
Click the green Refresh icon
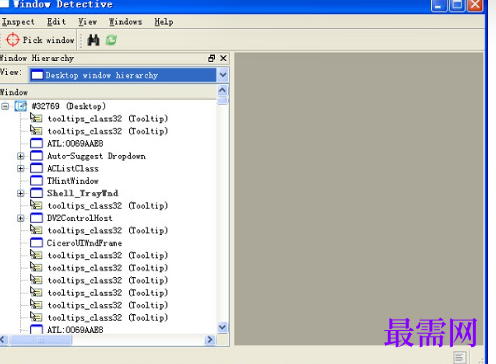tap(111, 40)
